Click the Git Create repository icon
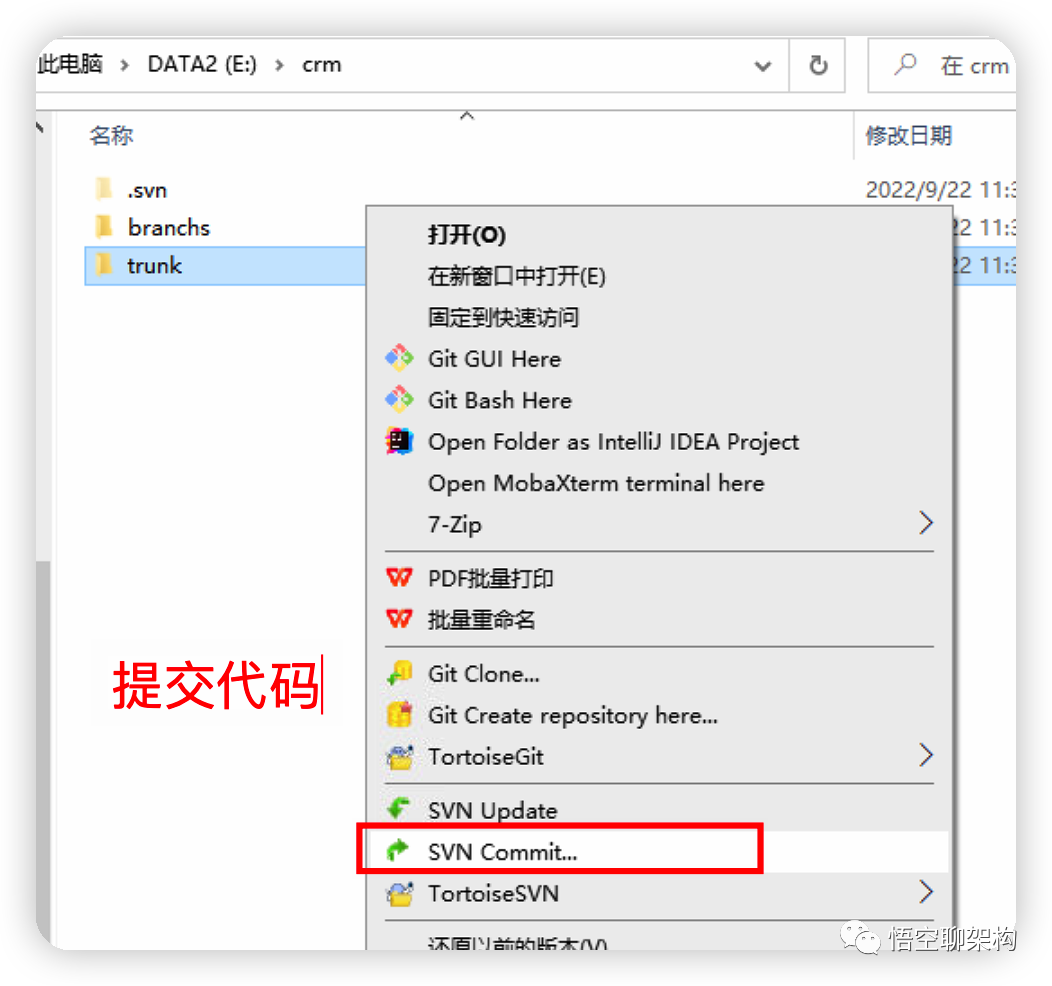1052x986 pixels. pos(399,715)
